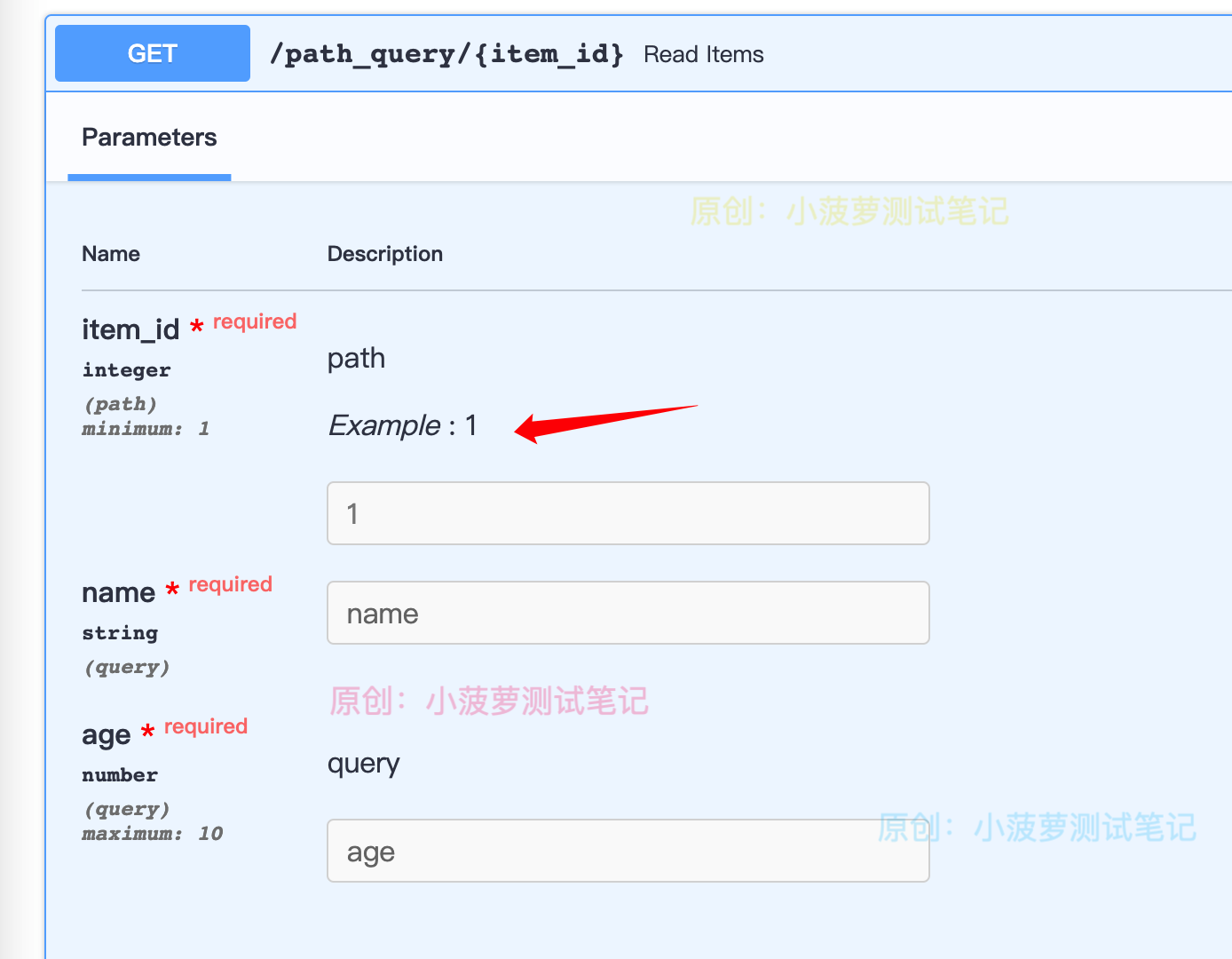Screen dimensions: 1232x959
Task: Collapse the /path_query/{item_id} endpoint path
Action: pos(446,54)
